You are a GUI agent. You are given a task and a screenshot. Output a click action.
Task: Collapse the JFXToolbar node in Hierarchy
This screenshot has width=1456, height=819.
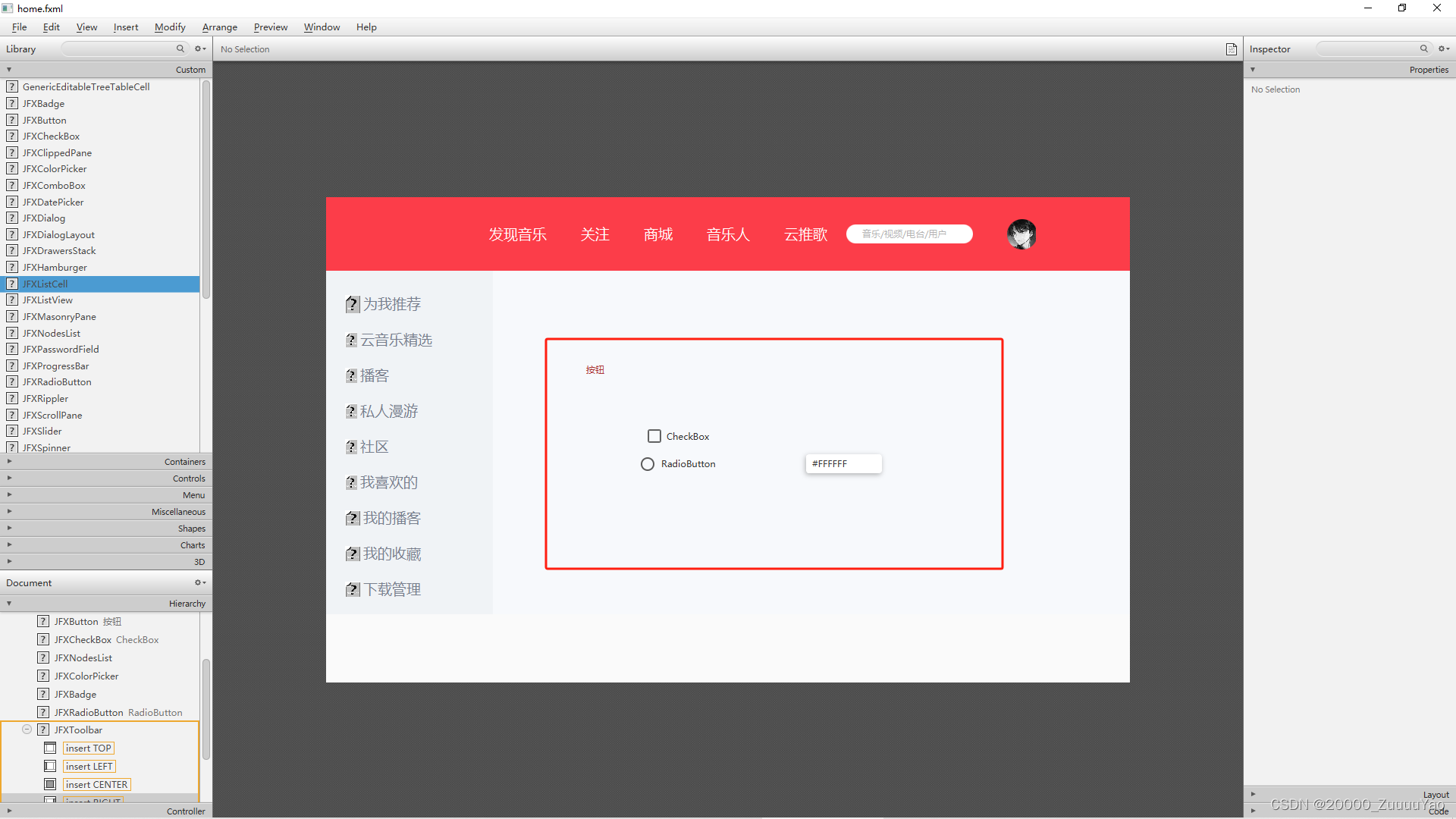point(27,730)
